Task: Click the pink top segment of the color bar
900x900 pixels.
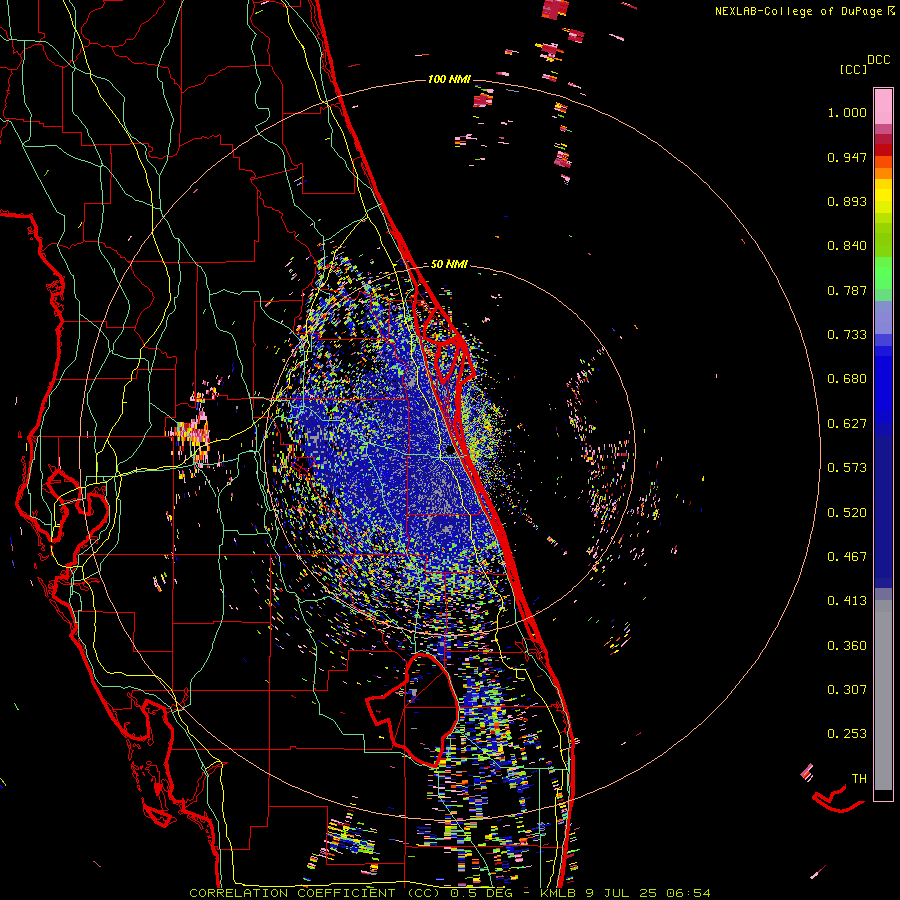Action: pos(883,106)
